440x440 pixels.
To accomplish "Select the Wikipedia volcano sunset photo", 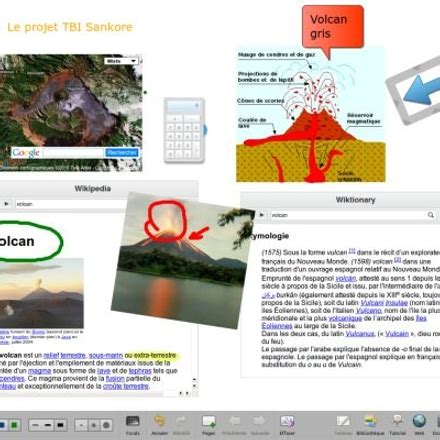I will click(42, 293).
